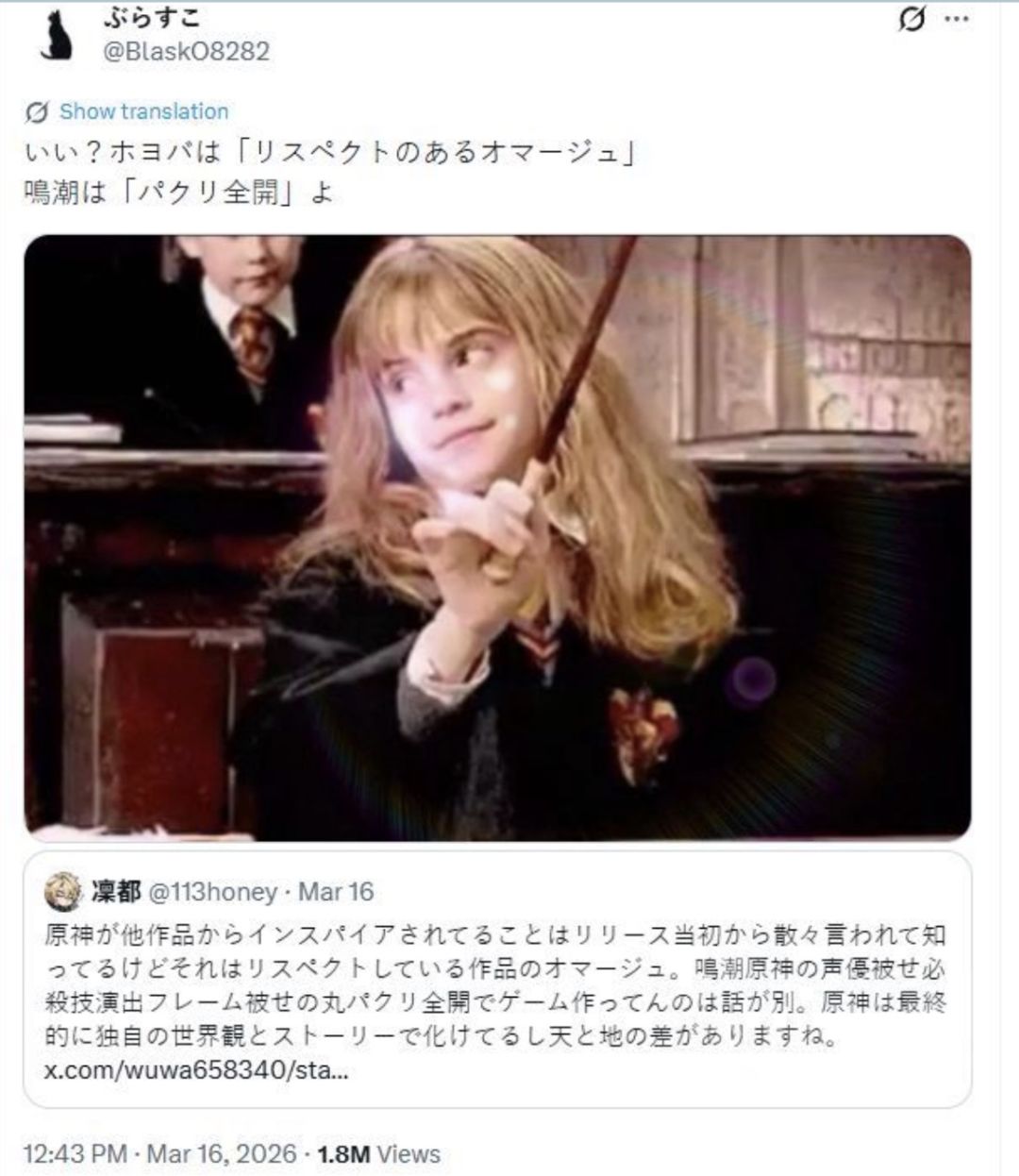
Task: Click the main post's Japanese text
Action: pos(330,172)
